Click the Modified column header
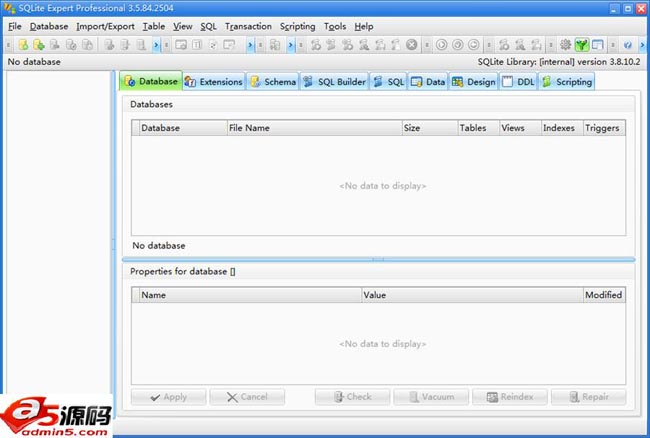Viewport: 650px width, 438px height. 604,295
